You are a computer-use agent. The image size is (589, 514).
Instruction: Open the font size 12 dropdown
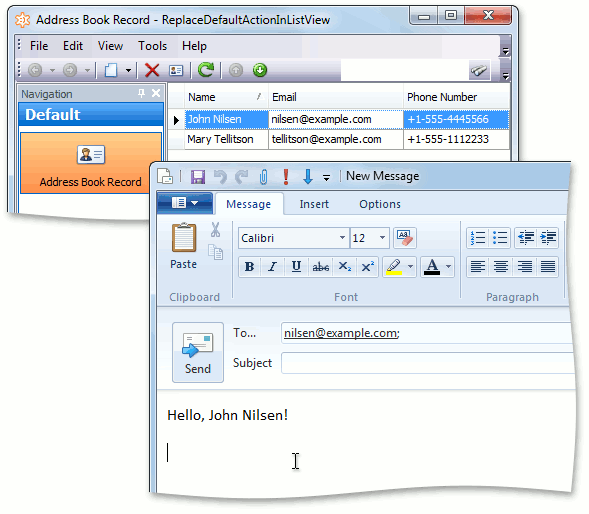click(x=382, y=238)
